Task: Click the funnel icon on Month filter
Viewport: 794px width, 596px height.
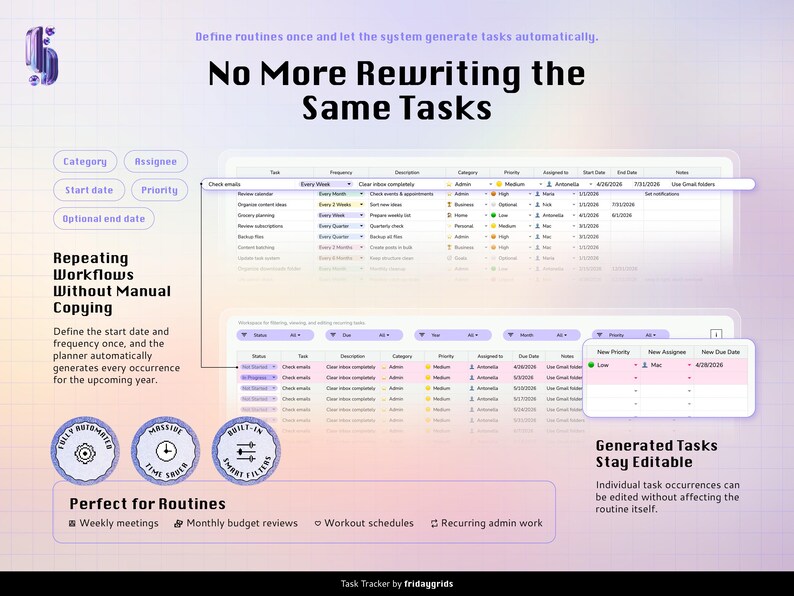Action: click(510, 335)
